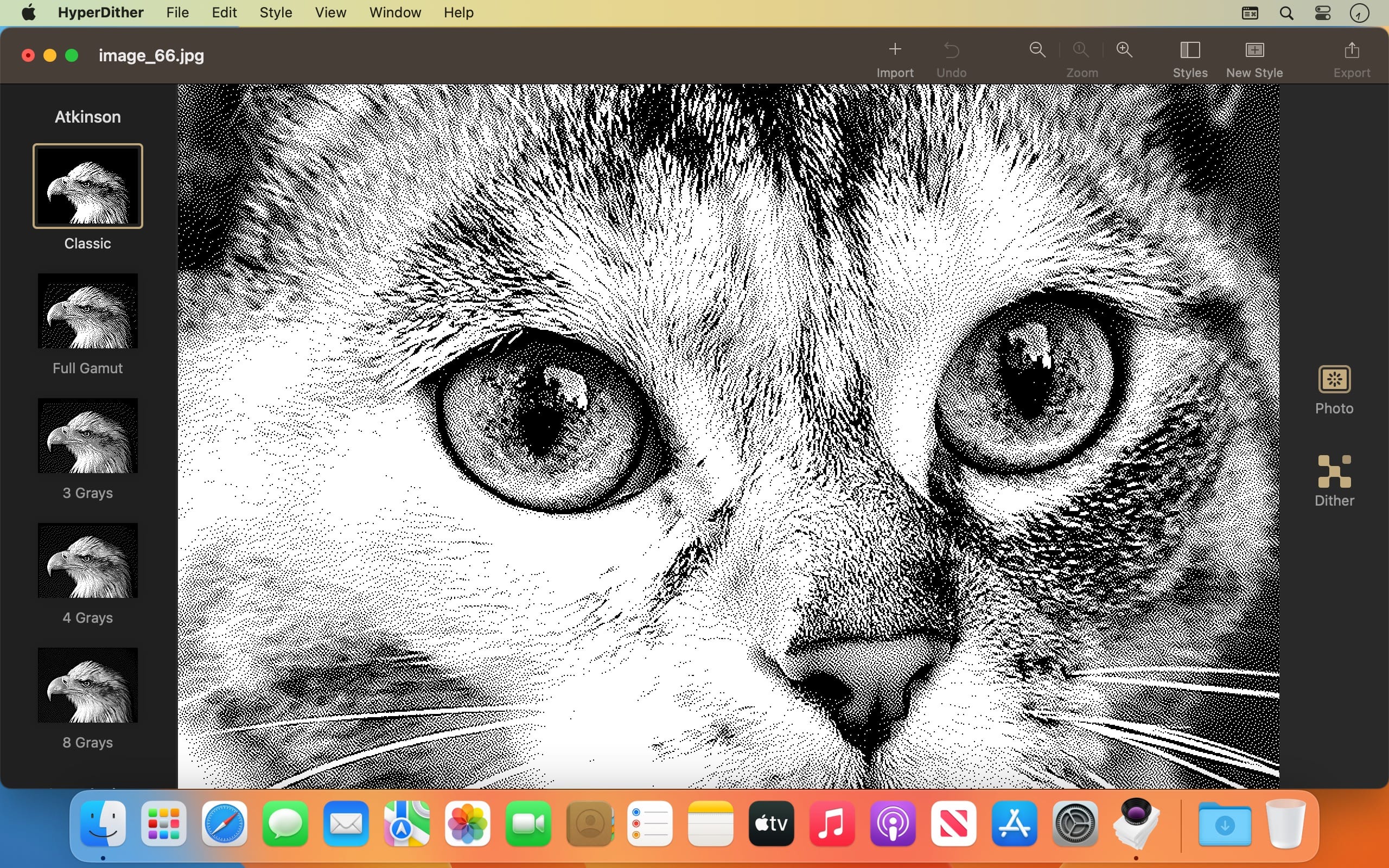
Task: Open the Edit menu
Action: 224,12
